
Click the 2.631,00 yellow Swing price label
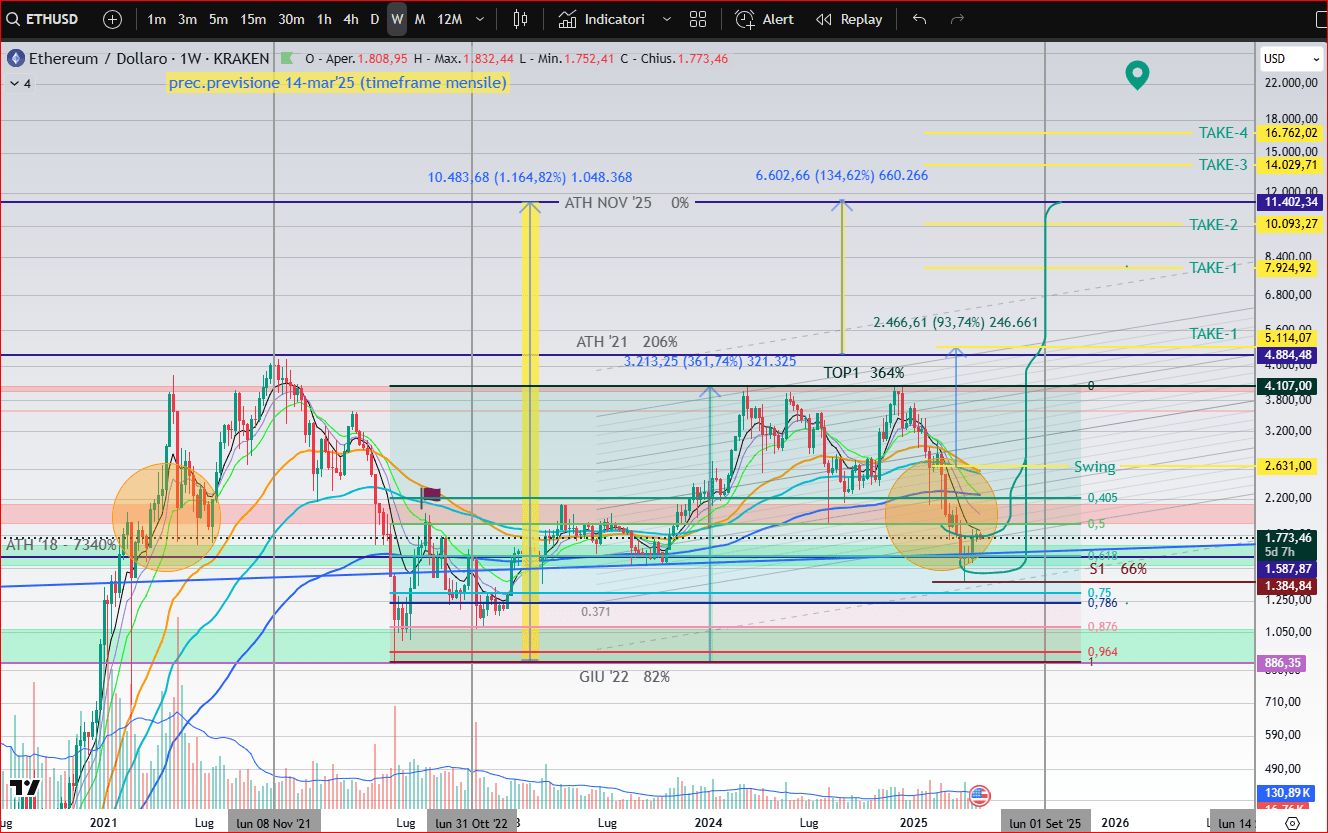coord(1288,466)
